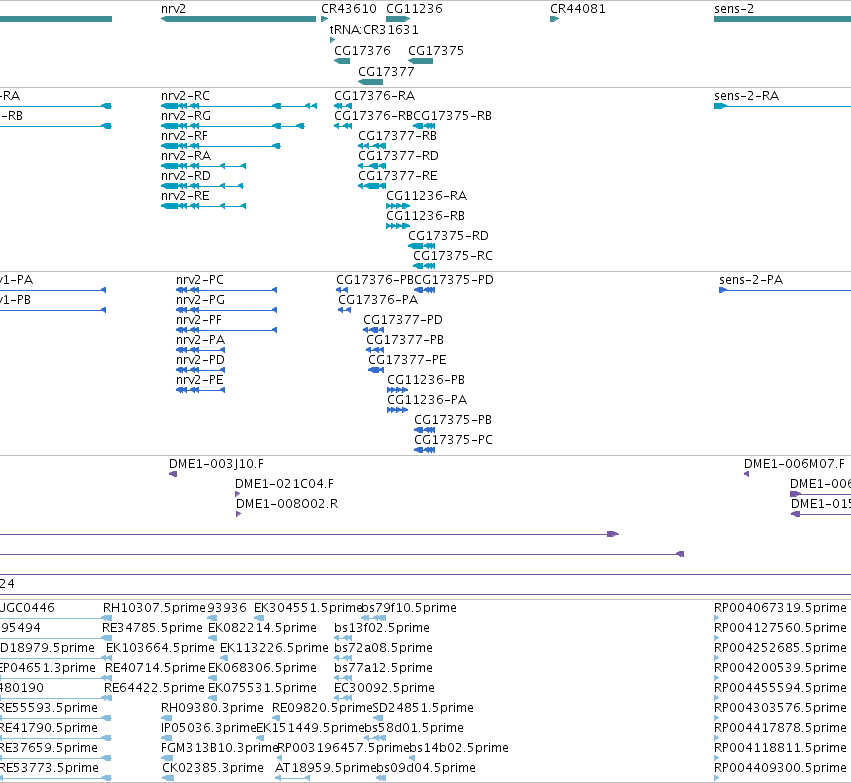Select protein CG17377-PB
851x783 pixels.
coord(405,341)
